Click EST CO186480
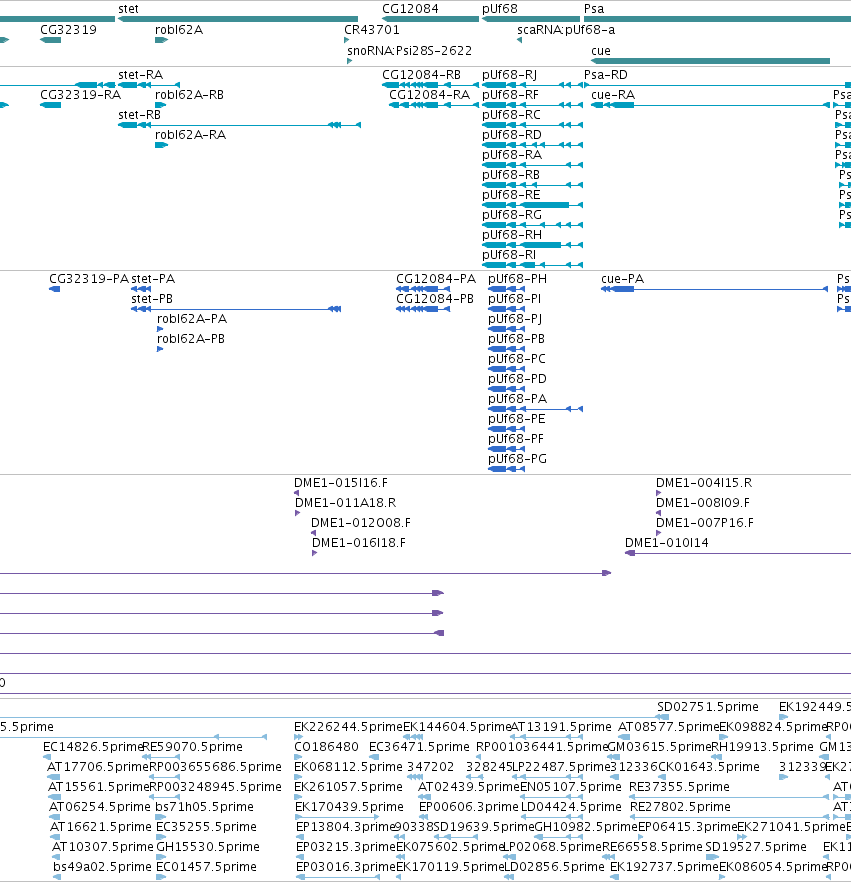851x882 pixels. [x=326, y=746]
